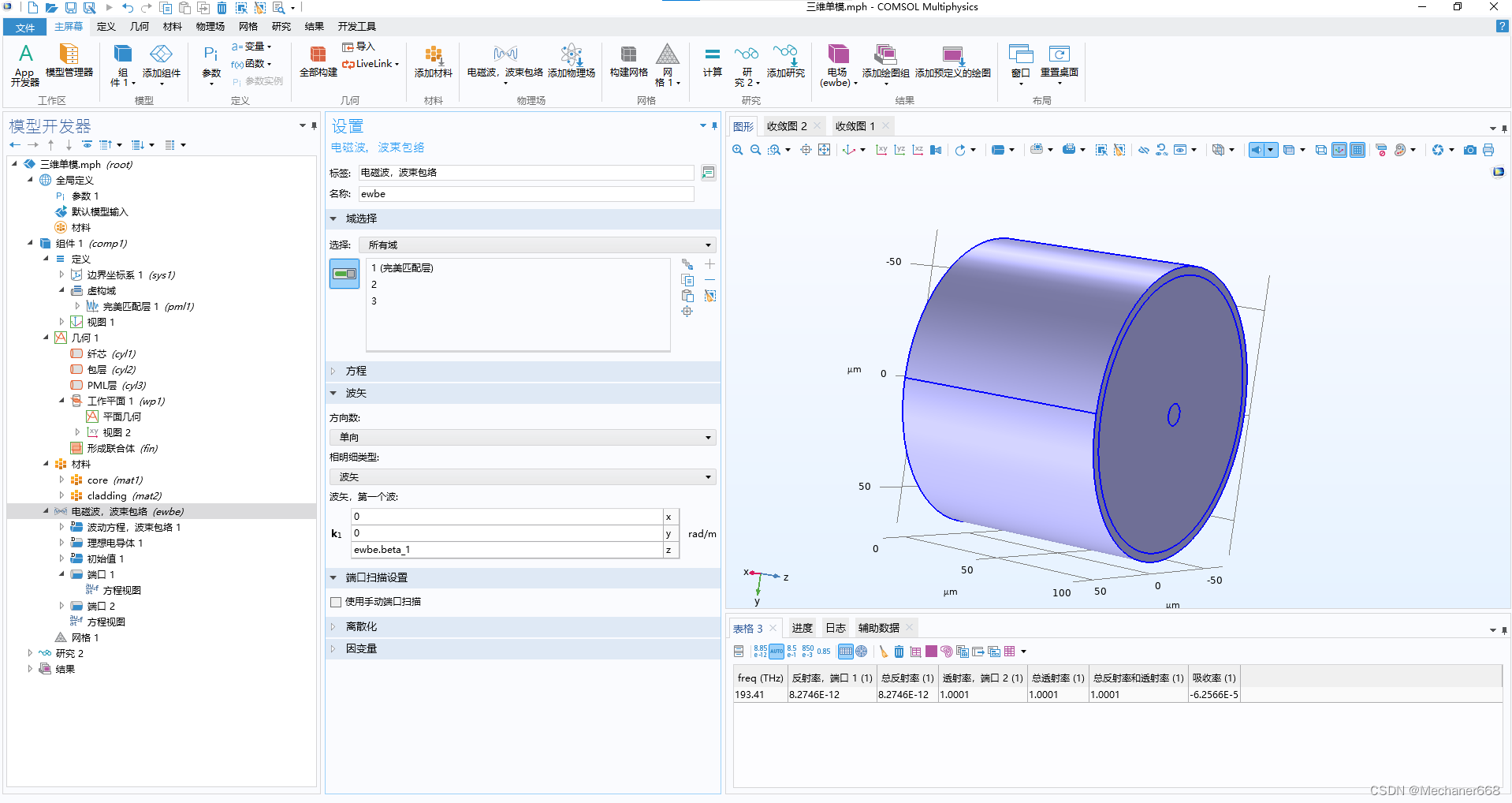The image size is (1512, 803).
Task: Click the camera snapshot icon in graphics toolbar
Action: pyautogui.click(x=1470, y=150)
